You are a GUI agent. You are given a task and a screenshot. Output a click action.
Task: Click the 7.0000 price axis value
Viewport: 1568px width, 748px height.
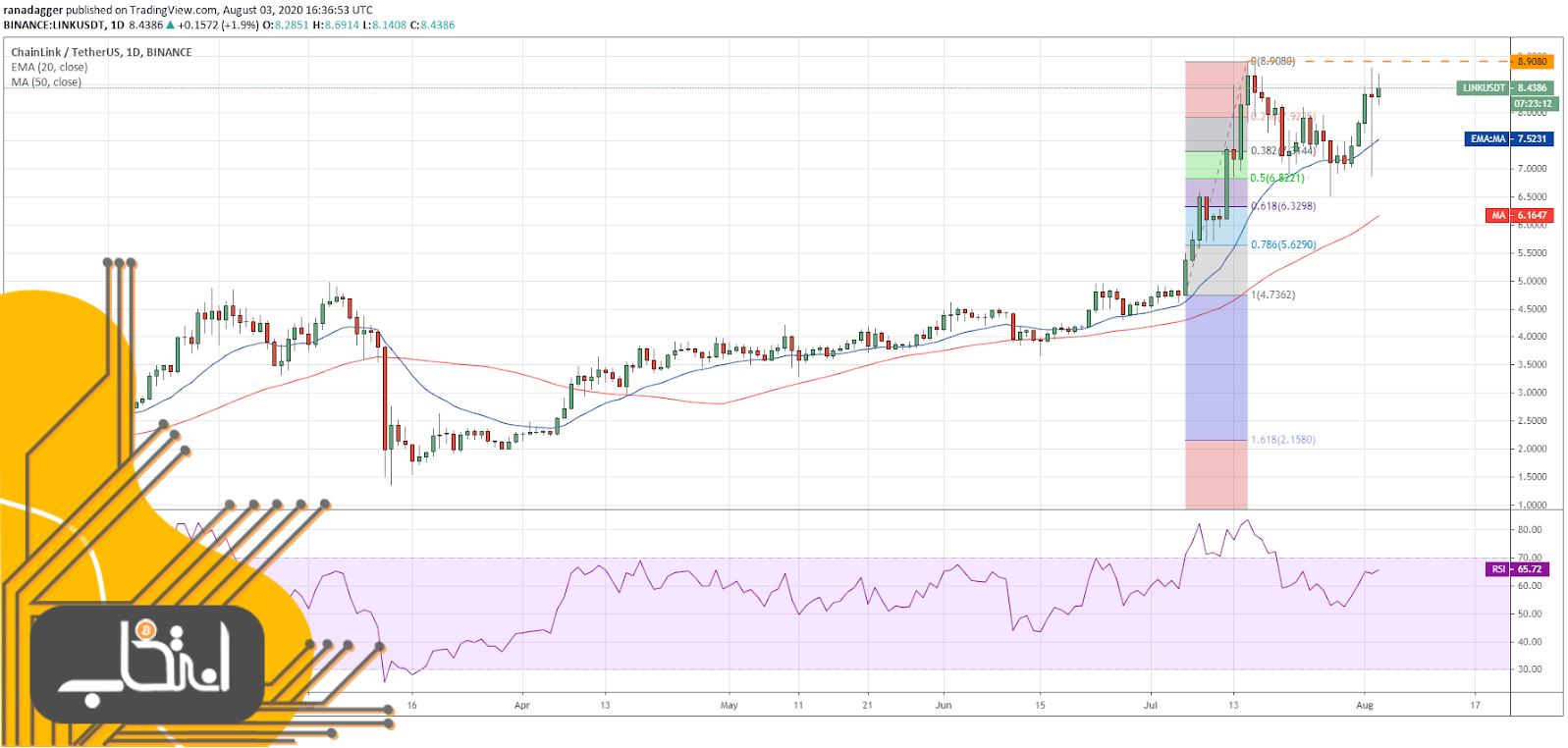pyautogui.click(x=1532, y=169)
